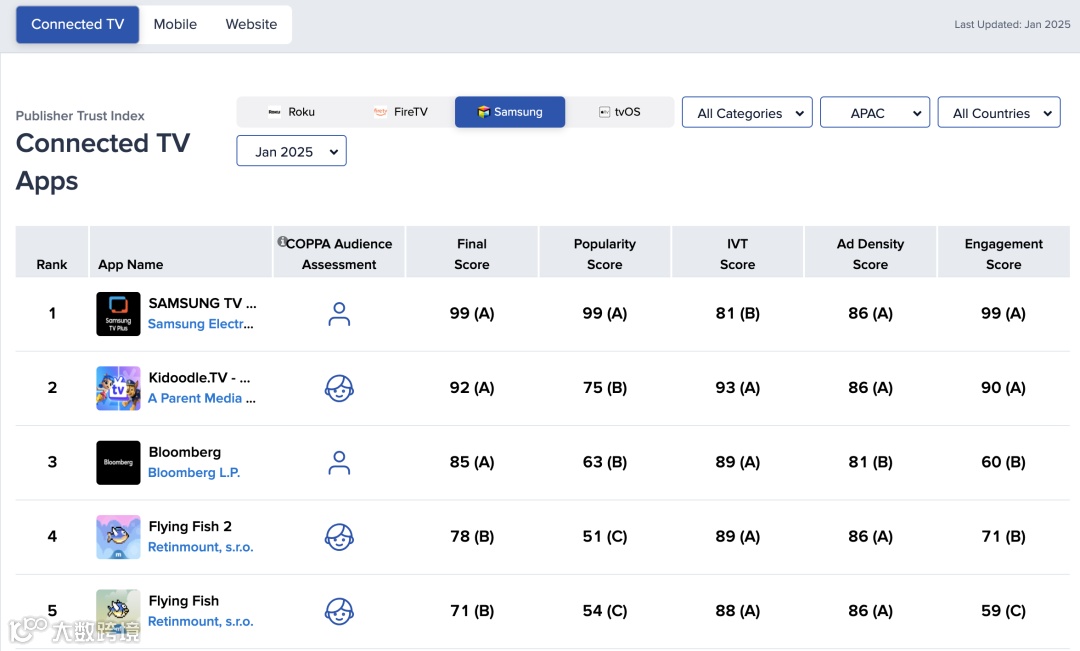Click the Samsung TV Plus app icon

point(118,314)
